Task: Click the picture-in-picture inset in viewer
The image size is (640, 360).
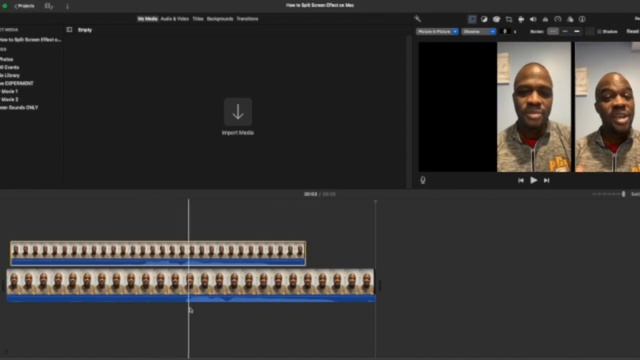Action: pyautogui.click(x=534, y=107)
